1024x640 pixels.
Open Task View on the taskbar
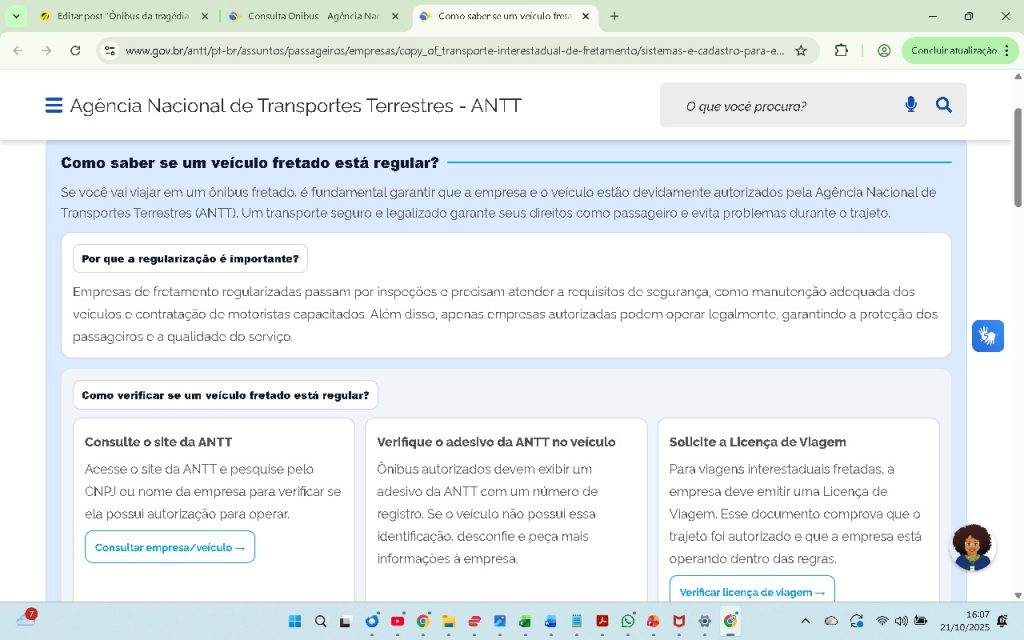[x=346, y=620]
